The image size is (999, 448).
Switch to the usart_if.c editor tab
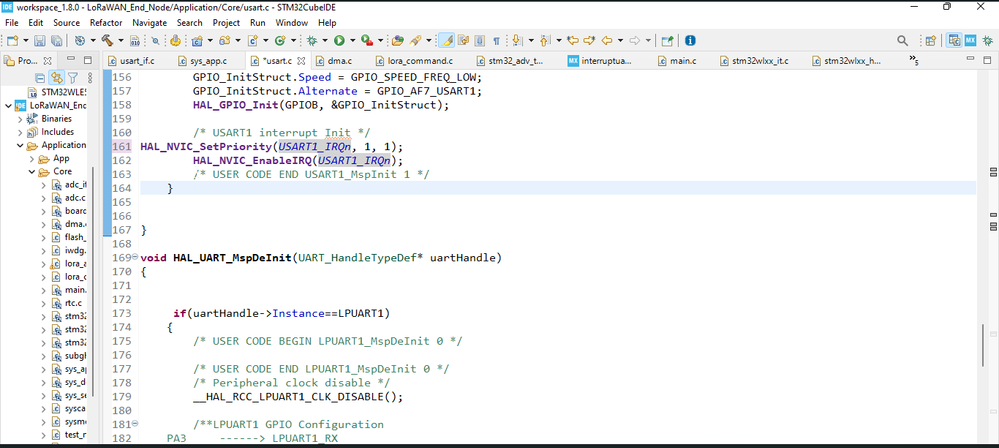(x=131, y=61)
